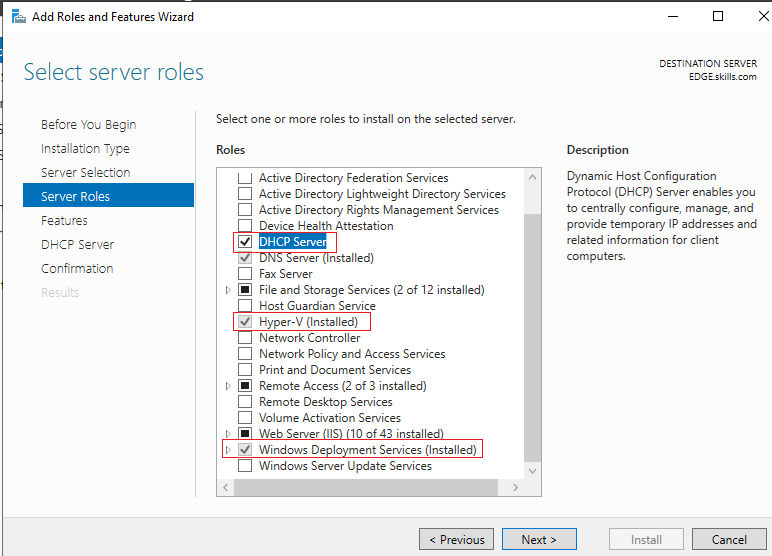The width and height of the screenshot is (772, 556).
Task: Maximize the Add Roles wizard window
Action: tap(718, 16)
